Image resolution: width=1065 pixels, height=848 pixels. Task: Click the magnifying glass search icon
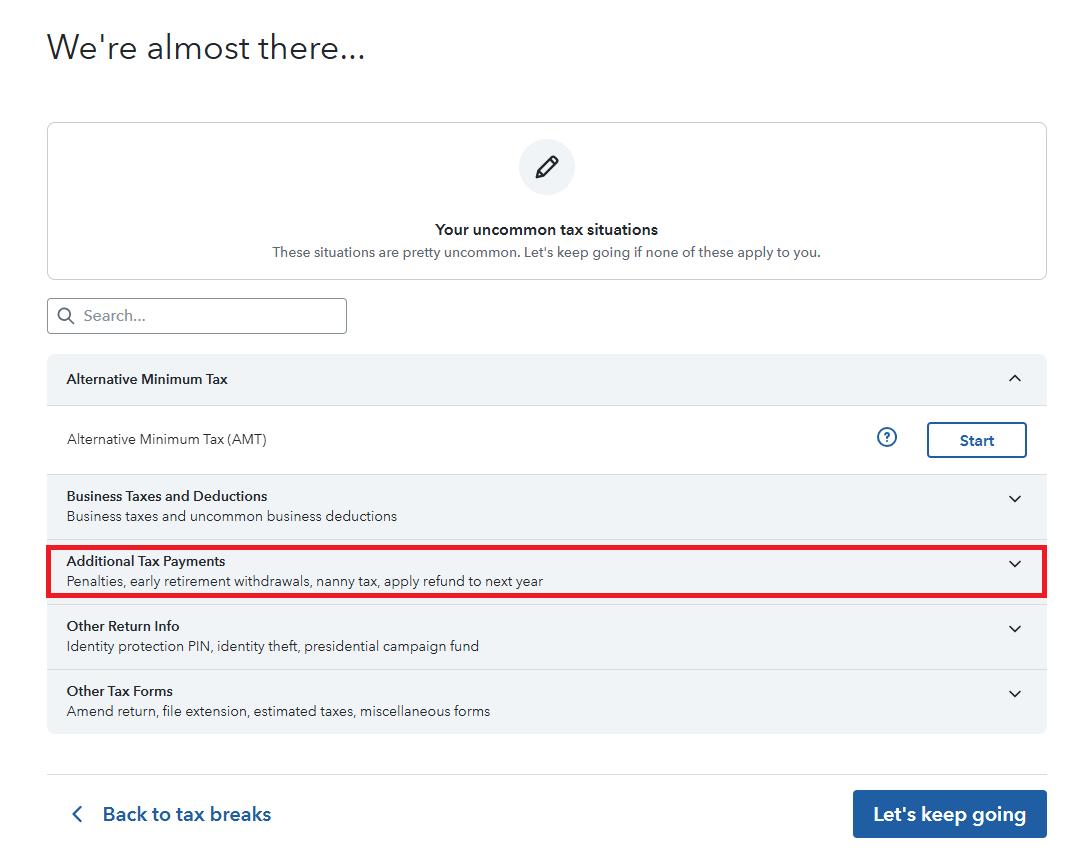[x=66, y=316]
